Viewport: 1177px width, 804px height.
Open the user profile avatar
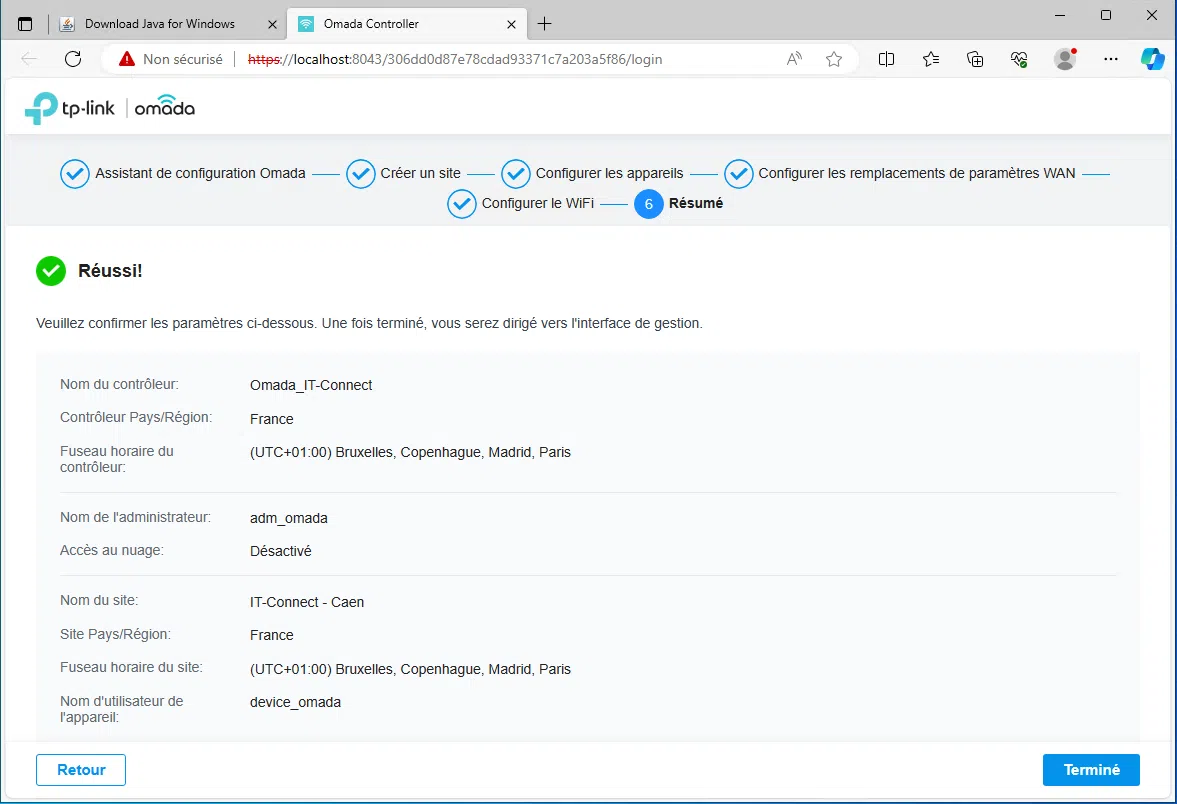click(x=1065, y=59)
